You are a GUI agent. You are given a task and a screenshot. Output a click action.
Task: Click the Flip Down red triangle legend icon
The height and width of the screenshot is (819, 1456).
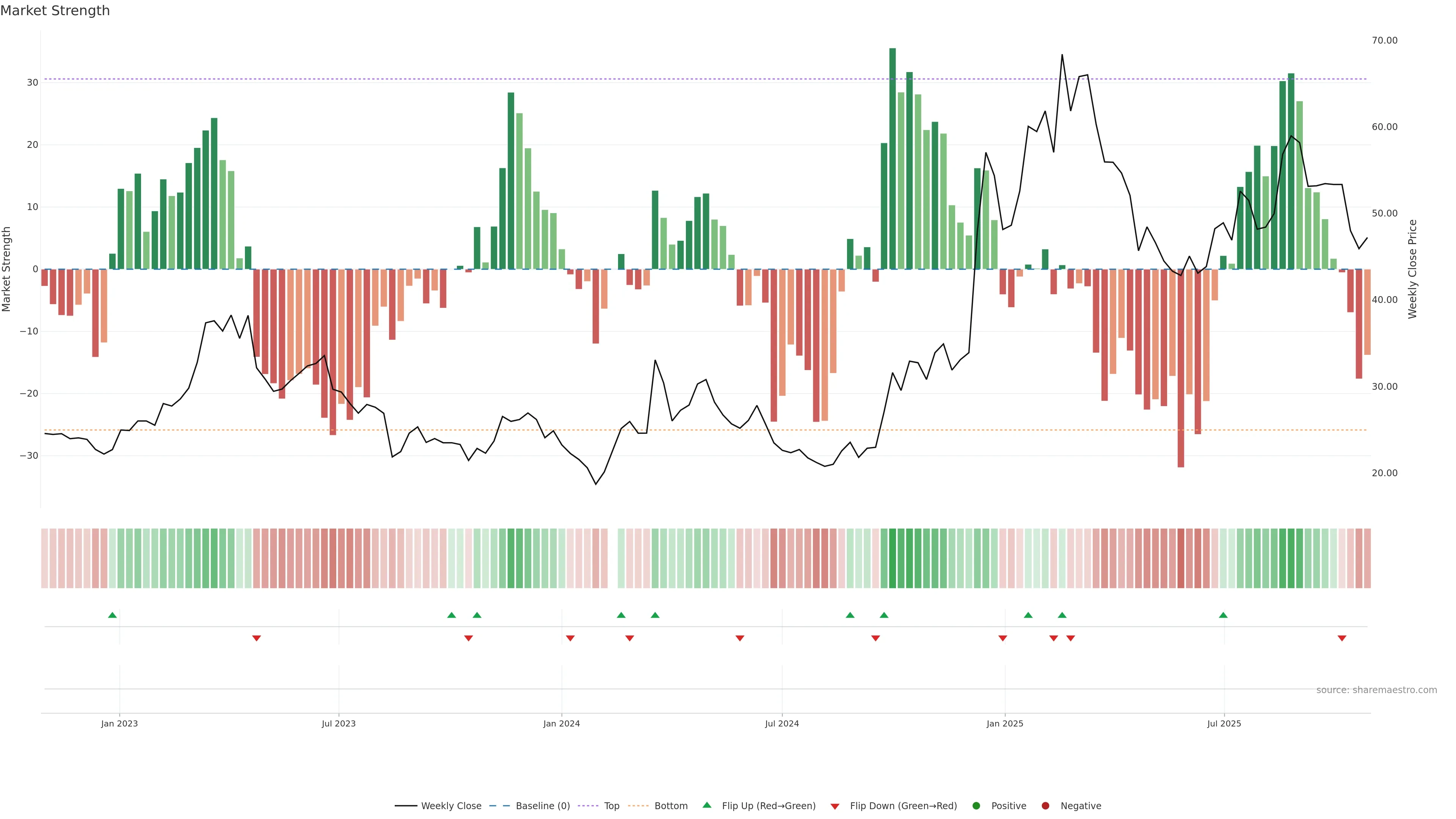click(x=835, y=806)
